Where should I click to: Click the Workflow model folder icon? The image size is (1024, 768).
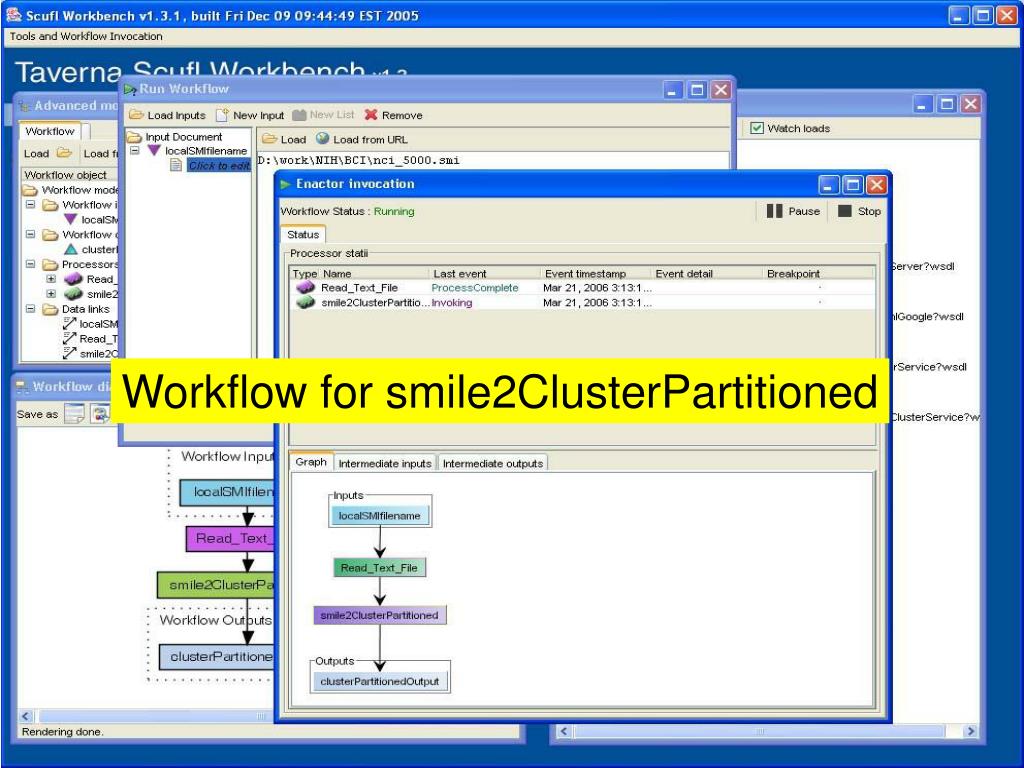point(29,190)
